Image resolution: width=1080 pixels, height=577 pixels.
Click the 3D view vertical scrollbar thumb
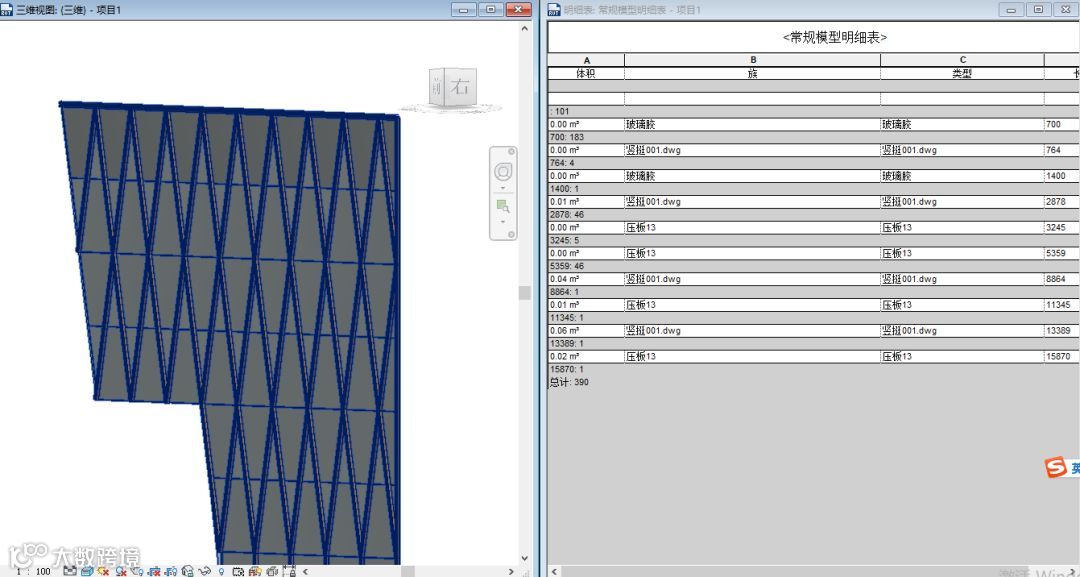point(525,293)
